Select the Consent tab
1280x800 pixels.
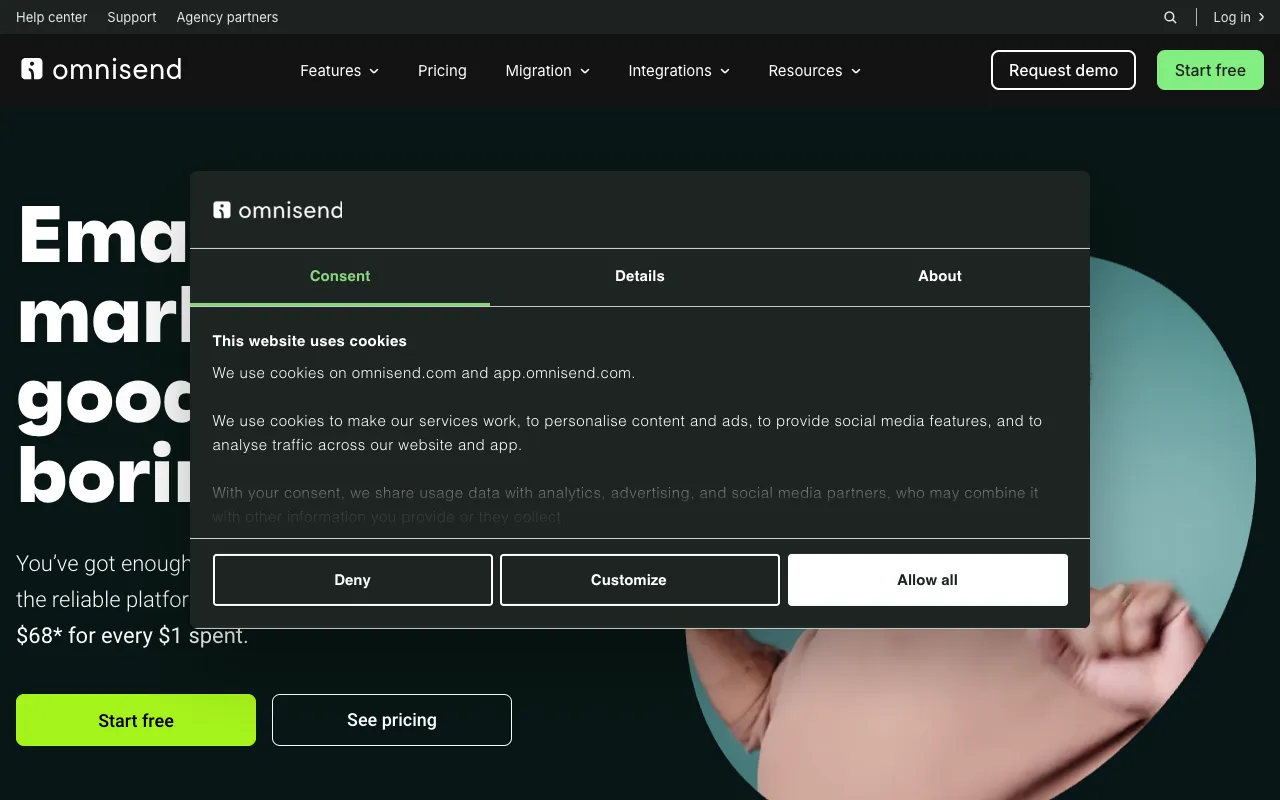(340, 276)
